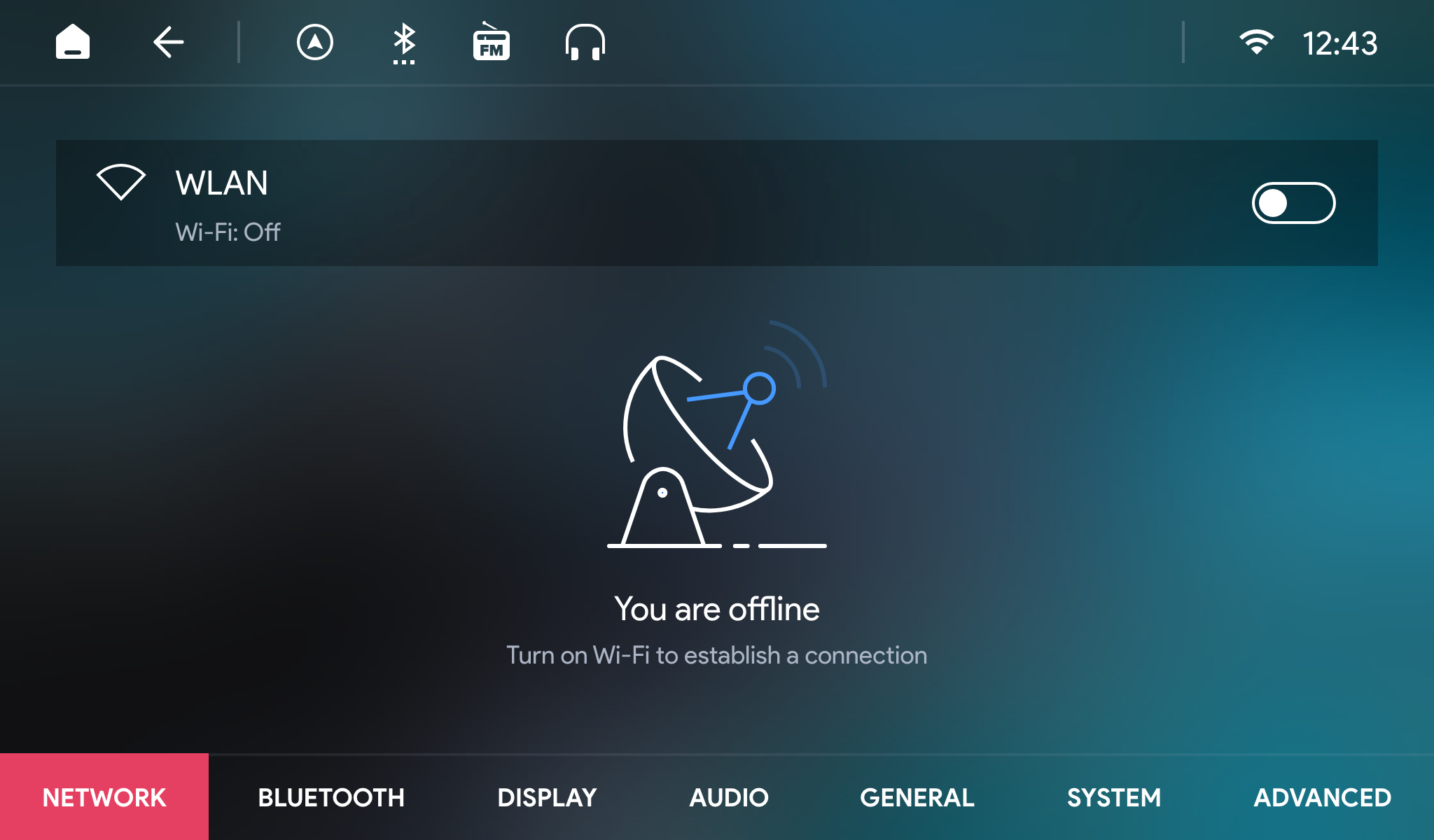Open the headphones audio icon

tap(585, 43)
